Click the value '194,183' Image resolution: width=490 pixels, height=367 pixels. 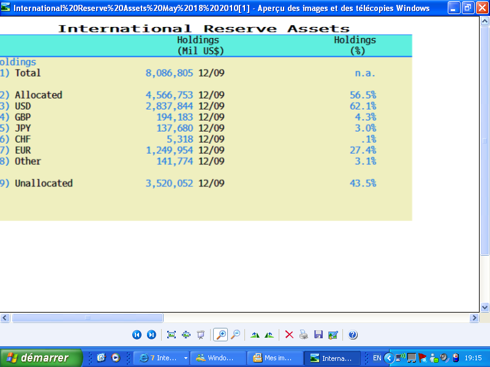(175, 117)
